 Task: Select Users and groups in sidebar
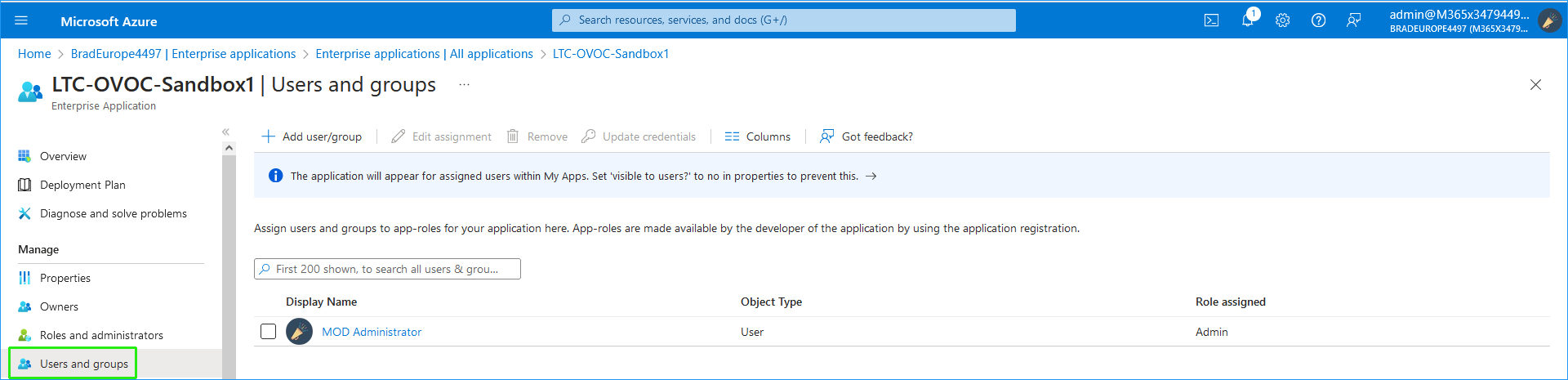tap(84, 364)
